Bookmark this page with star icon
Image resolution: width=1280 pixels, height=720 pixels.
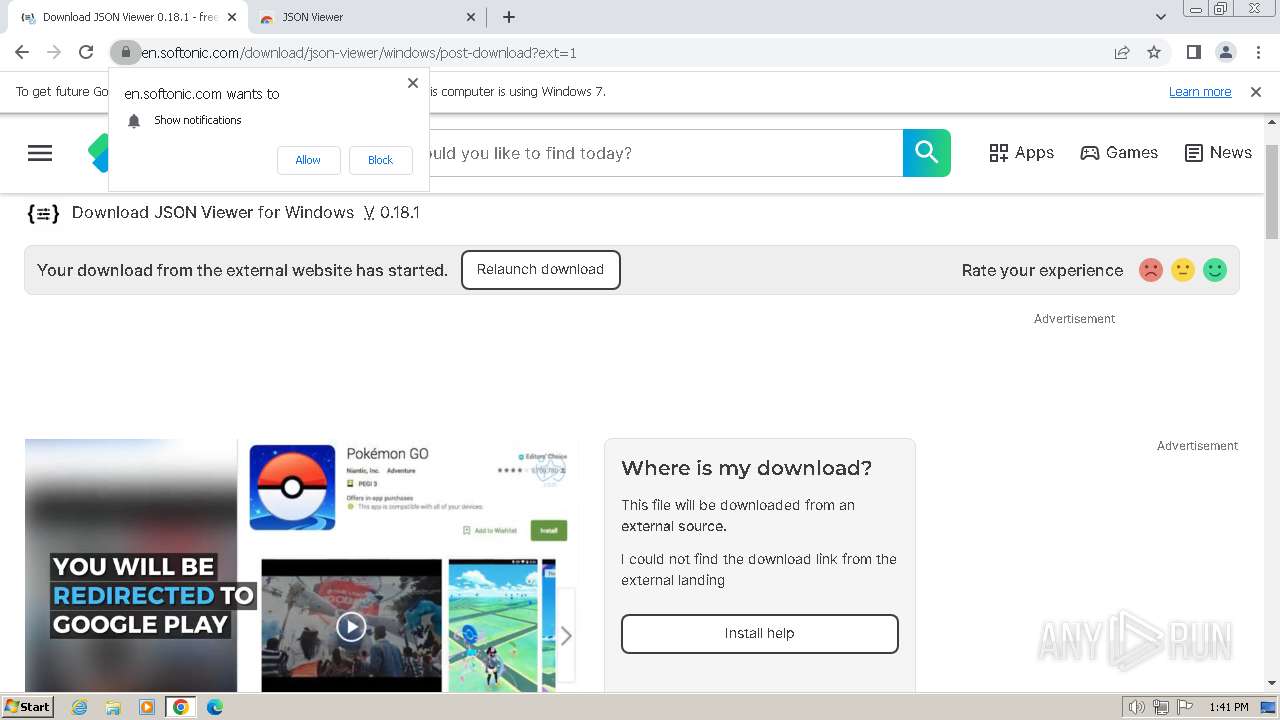pos(1154,53)
